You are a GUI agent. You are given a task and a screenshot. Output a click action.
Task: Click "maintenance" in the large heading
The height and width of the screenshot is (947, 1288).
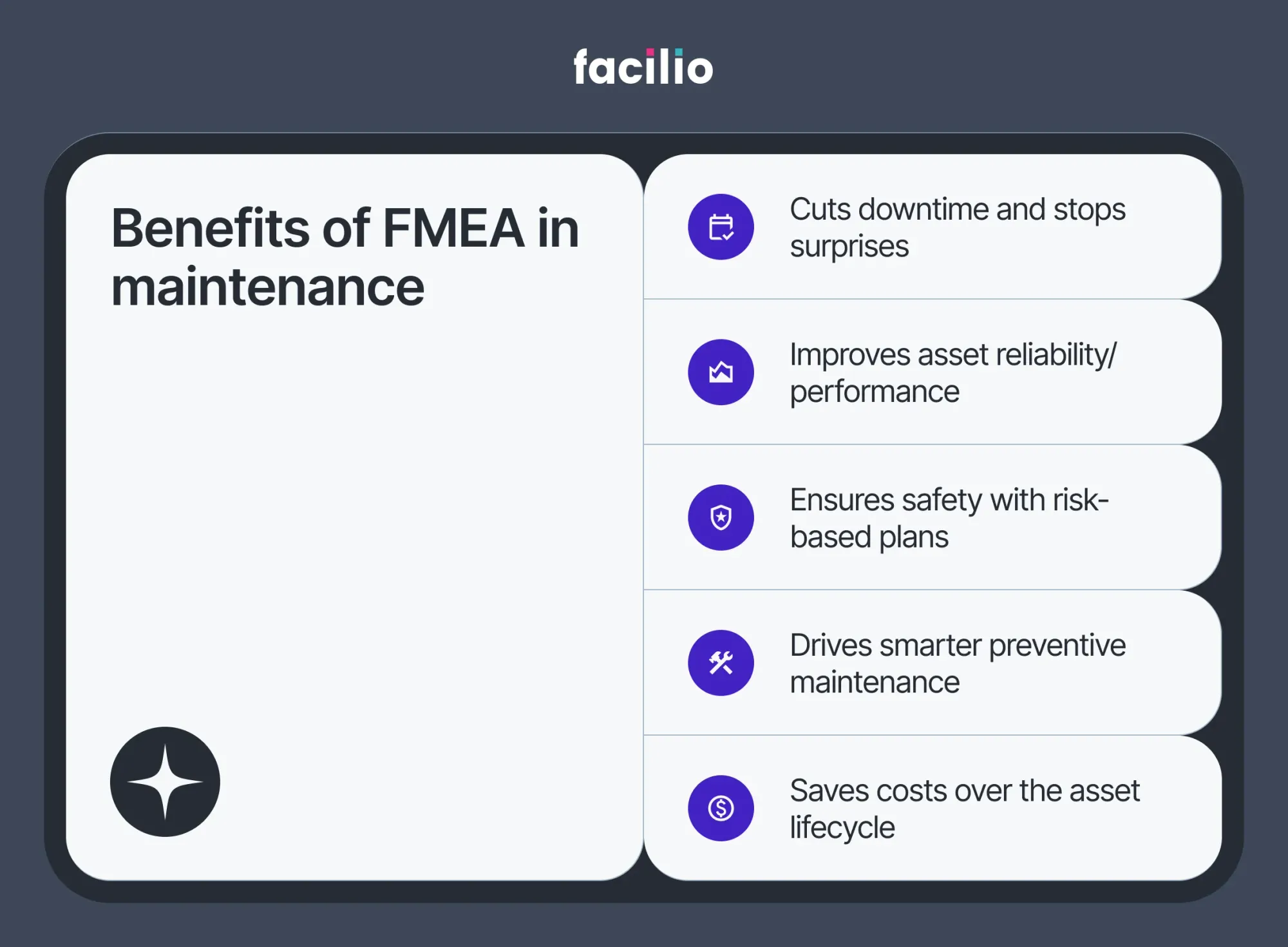click(268, 287)
